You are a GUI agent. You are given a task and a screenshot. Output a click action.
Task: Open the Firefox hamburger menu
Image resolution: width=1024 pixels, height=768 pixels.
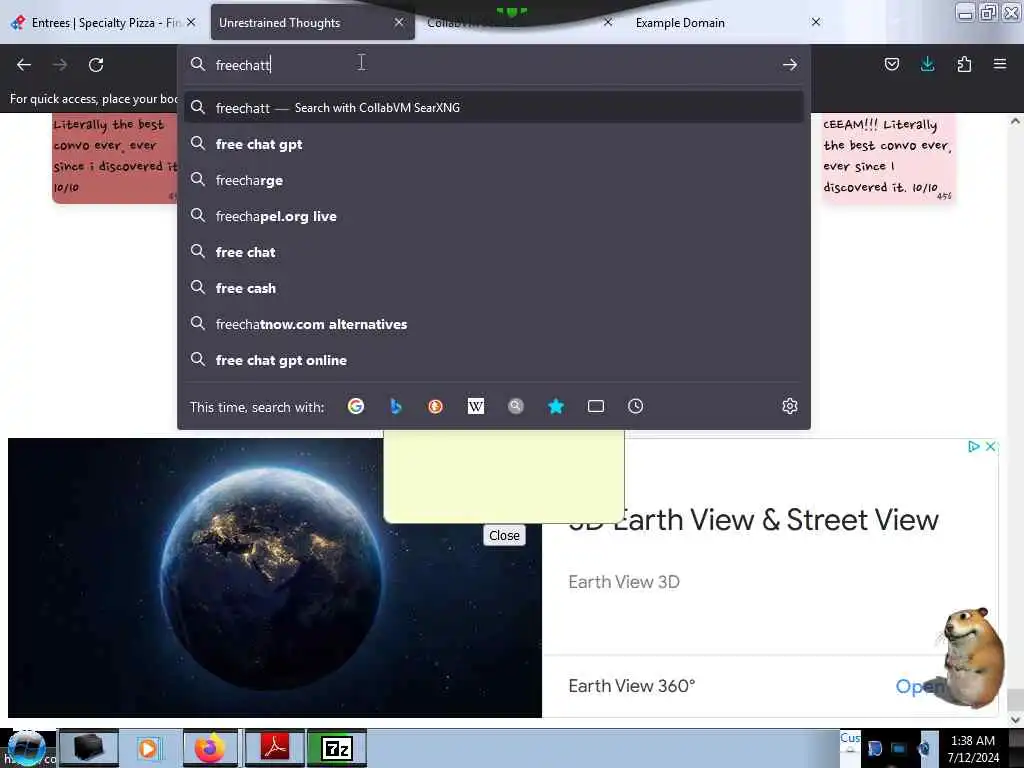(x=1000, y=64)
